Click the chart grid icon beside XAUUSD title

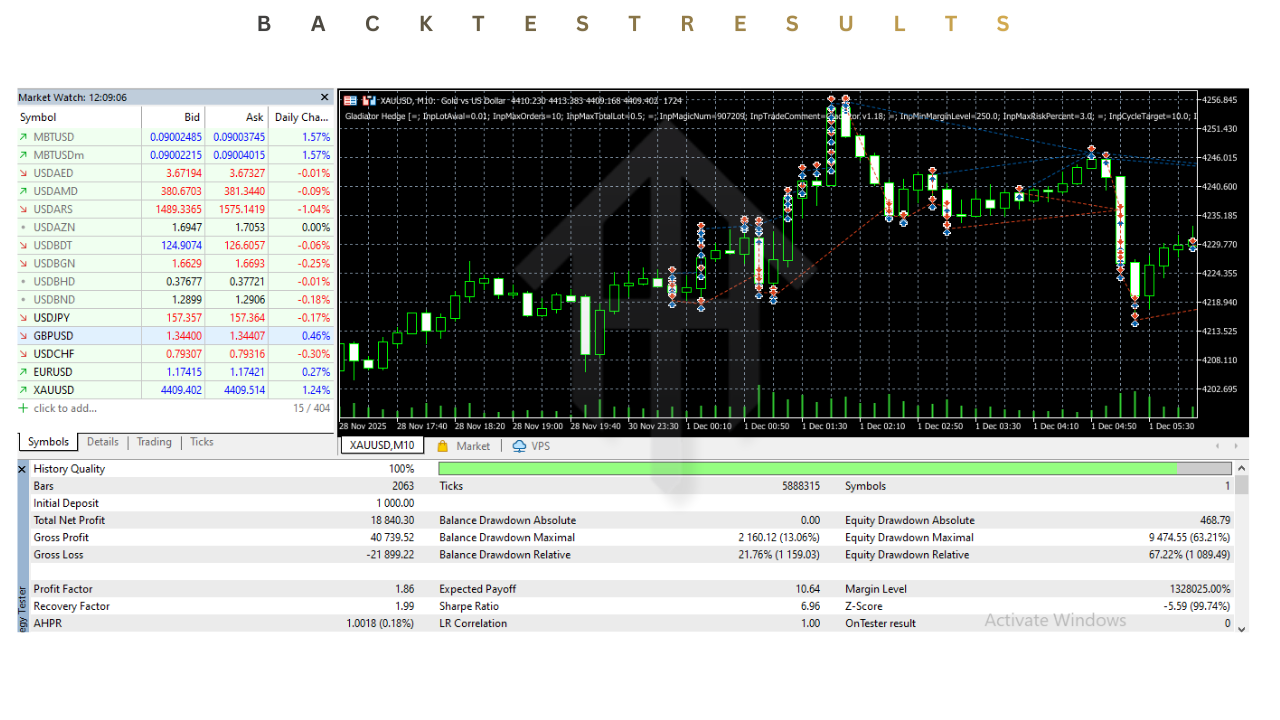point(350,100)
